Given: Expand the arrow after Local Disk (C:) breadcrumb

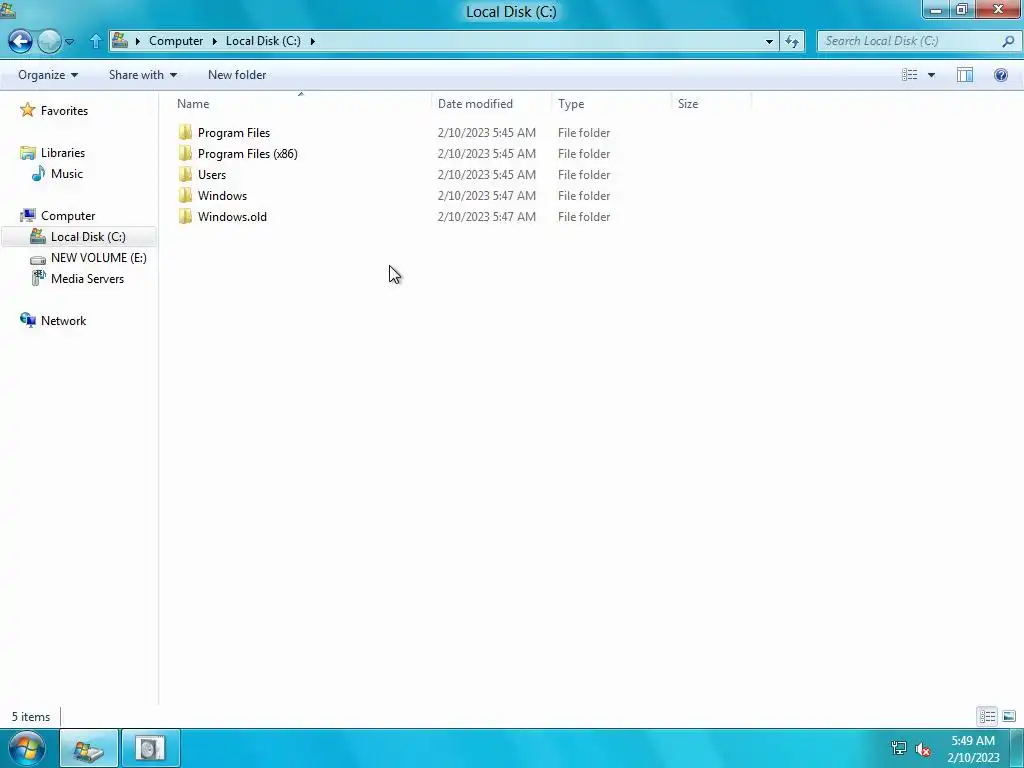Looking at the screenshot, I should (x=312, y=41).
